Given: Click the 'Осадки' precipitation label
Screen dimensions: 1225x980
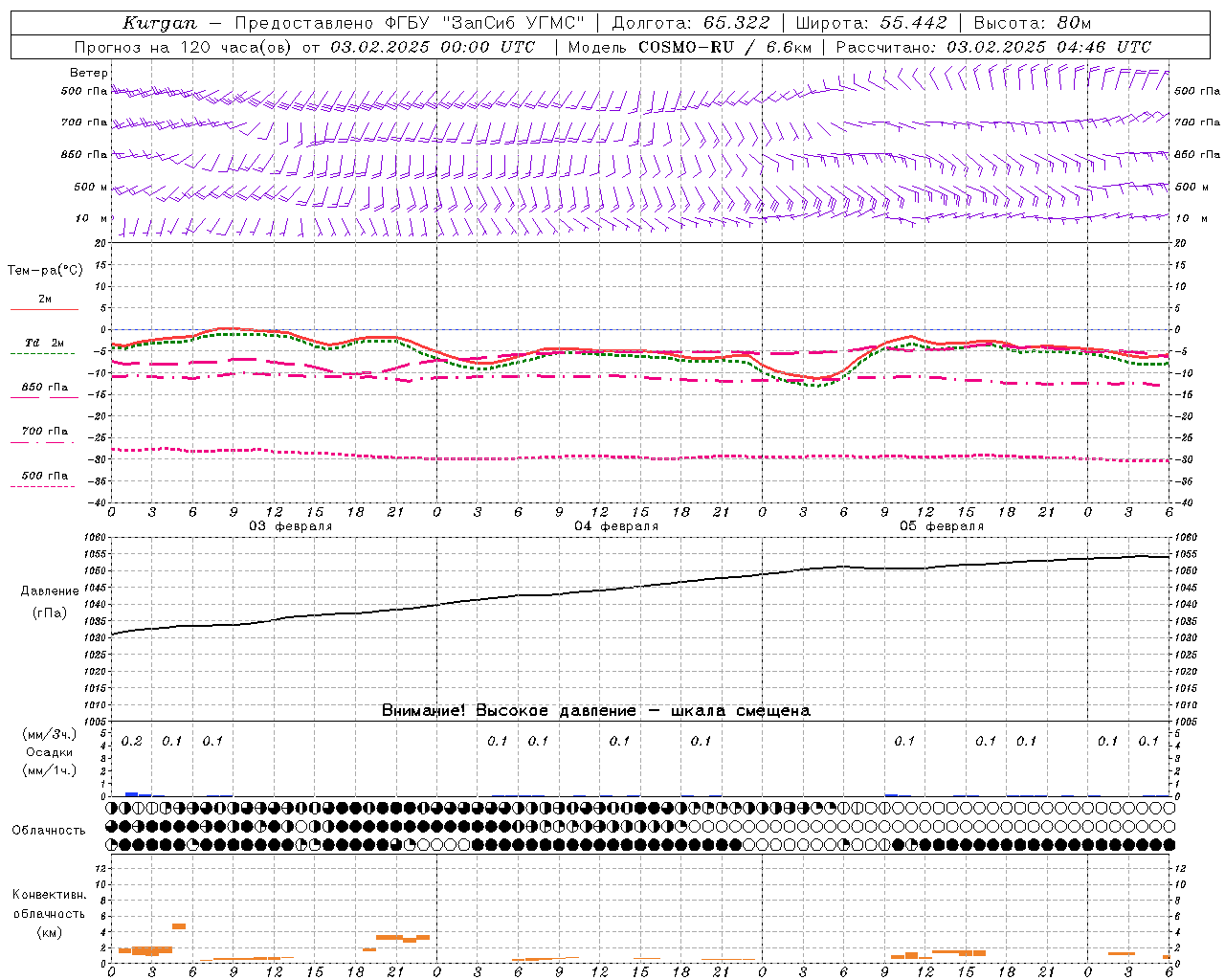Looking at the screenshot, I should pos(50,752).
